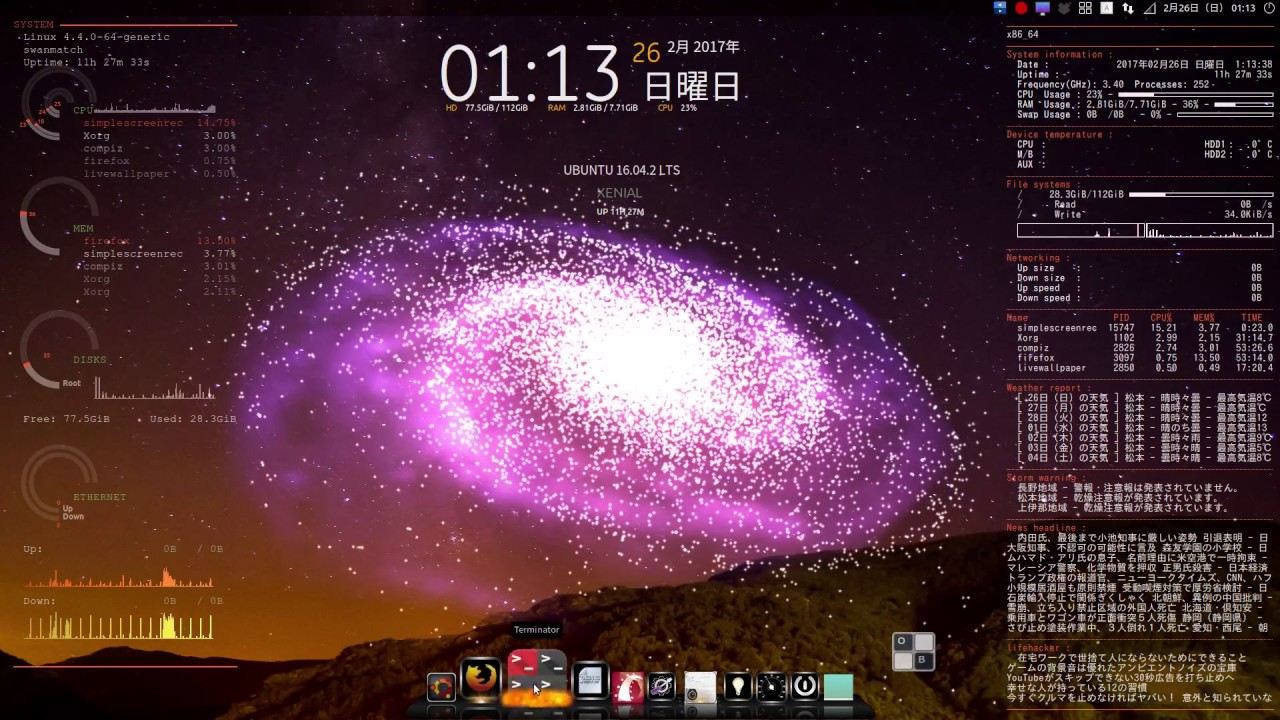
Task: Click the keyboard layout A indicator in the top panel
Action: (x=1106, y=9)
